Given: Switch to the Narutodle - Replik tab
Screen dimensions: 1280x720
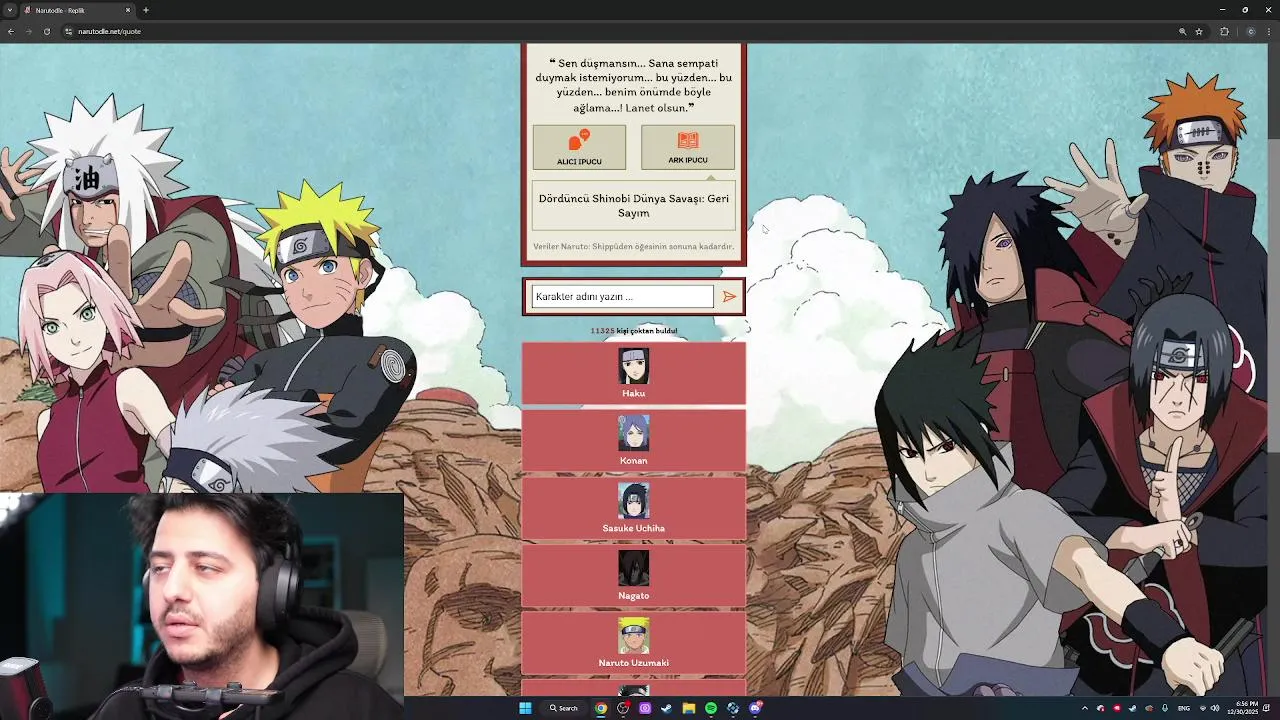Looking at the screenshot, I should pyautogui.click(x=78, y=10).
